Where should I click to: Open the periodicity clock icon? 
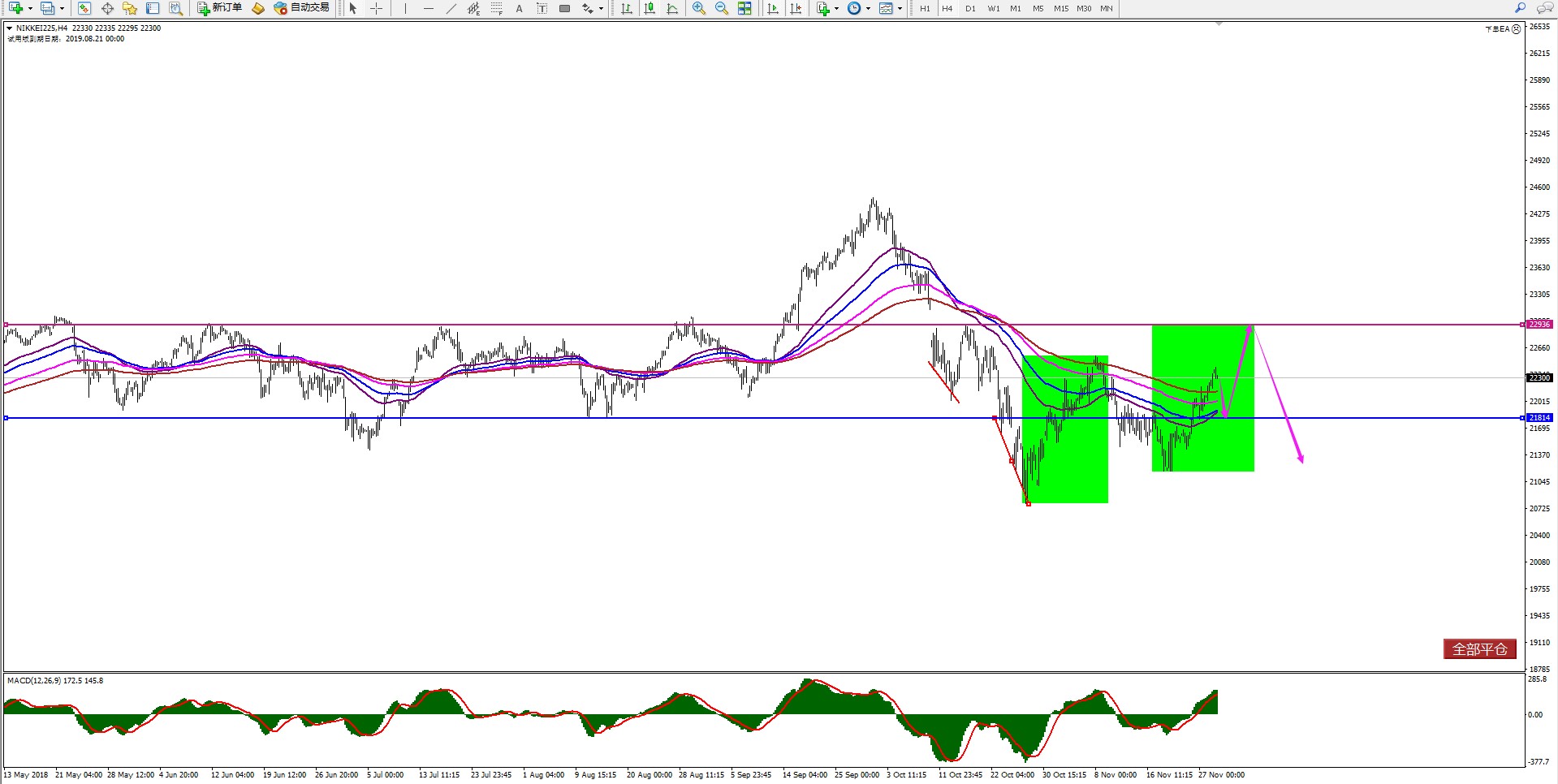(x=854, y=8)
